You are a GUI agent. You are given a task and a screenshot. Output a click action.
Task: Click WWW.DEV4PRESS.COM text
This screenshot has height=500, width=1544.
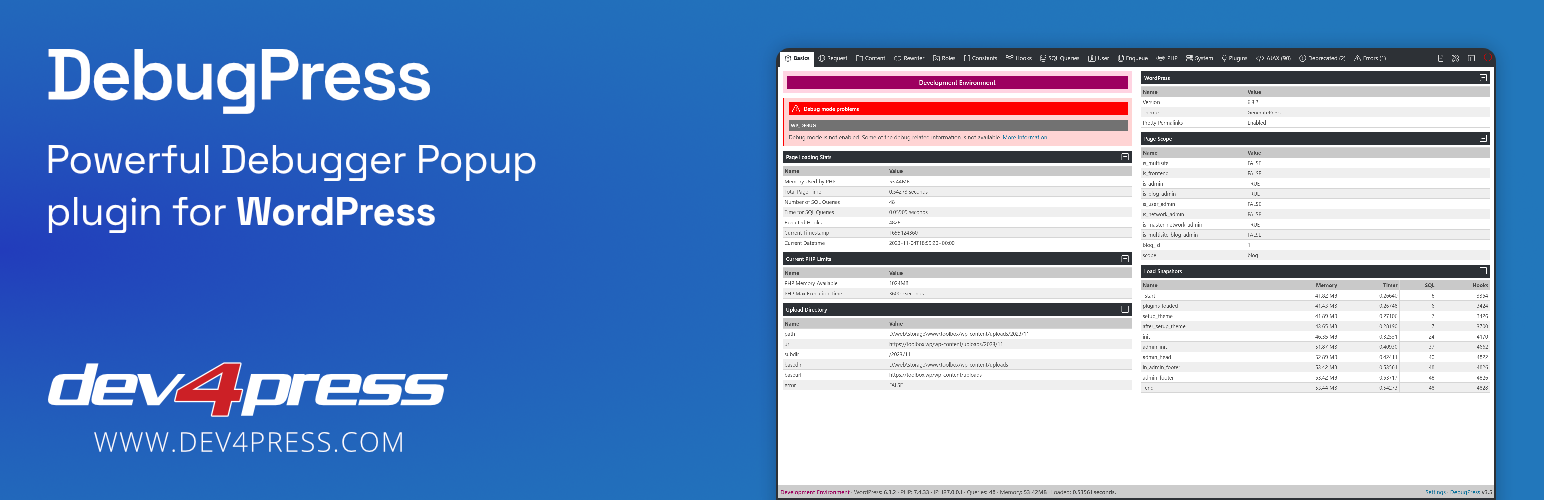(x=249, y=442)
